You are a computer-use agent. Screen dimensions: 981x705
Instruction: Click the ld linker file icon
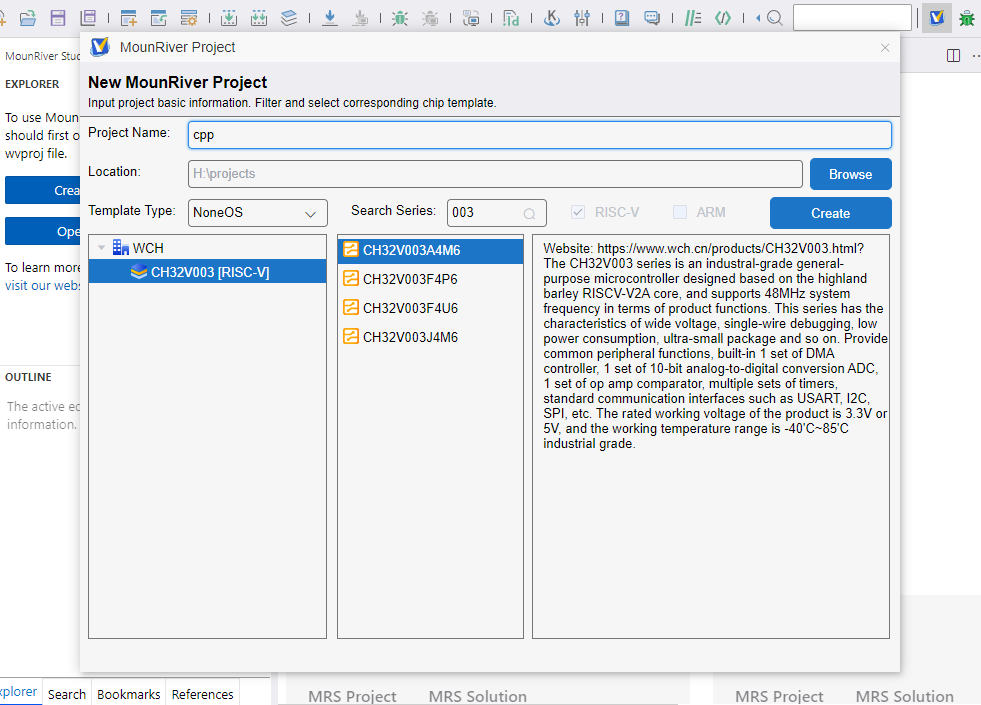pyautogui.click(x=511, y=18)
